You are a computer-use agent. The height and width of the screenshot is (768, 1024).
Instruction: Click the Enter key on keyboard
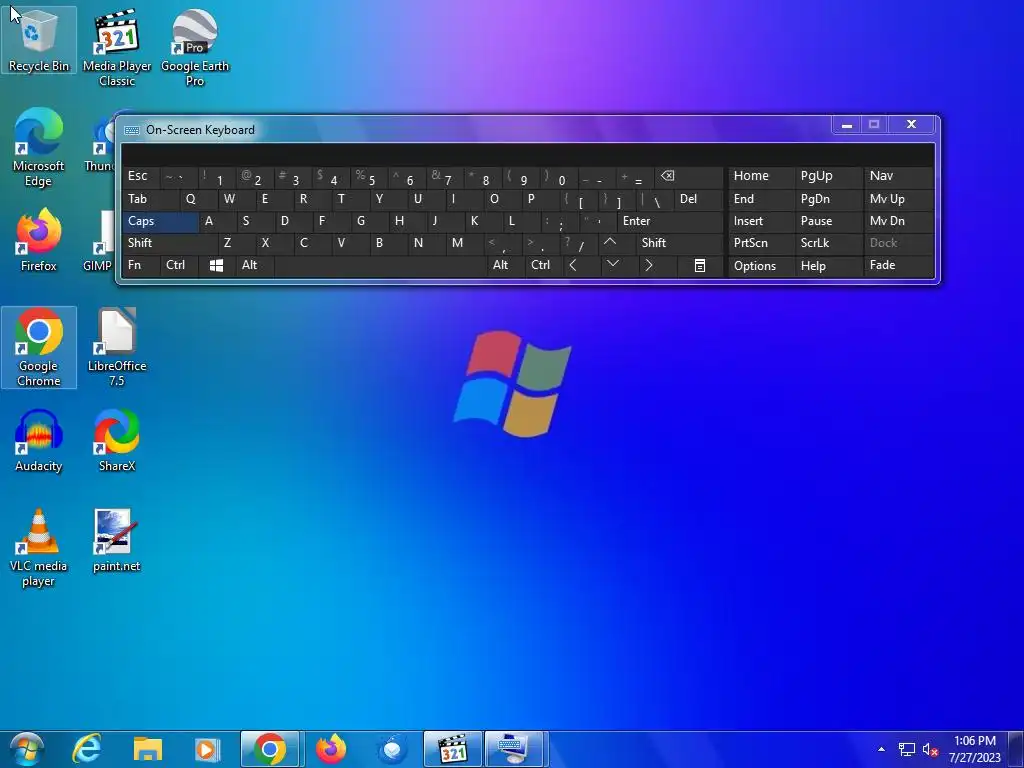[x=671, y=221]
